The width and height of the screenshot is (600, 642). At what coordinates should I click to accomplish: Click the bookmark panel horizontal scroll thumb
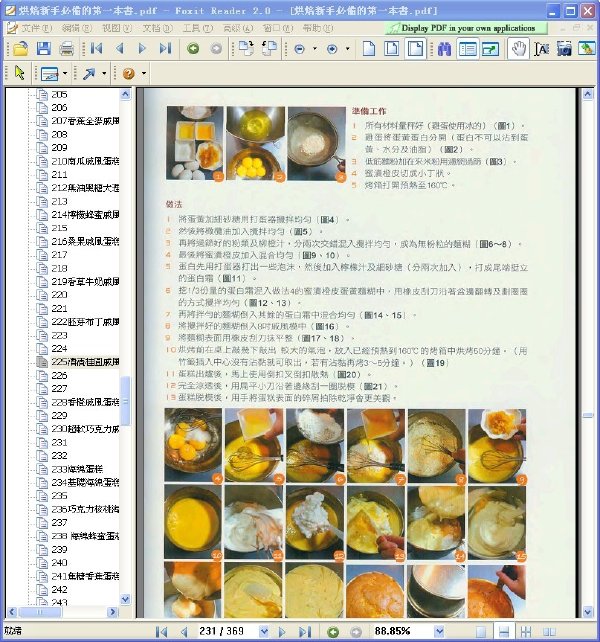point(40,612)
